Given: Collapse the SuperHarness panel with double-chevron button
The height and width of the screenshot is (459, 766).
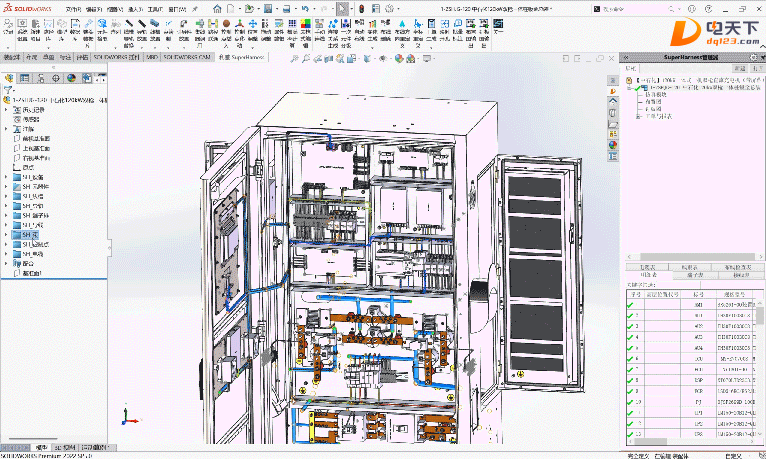Looking at the screenshot, I should pyautogui.click(x=626, y=57).
